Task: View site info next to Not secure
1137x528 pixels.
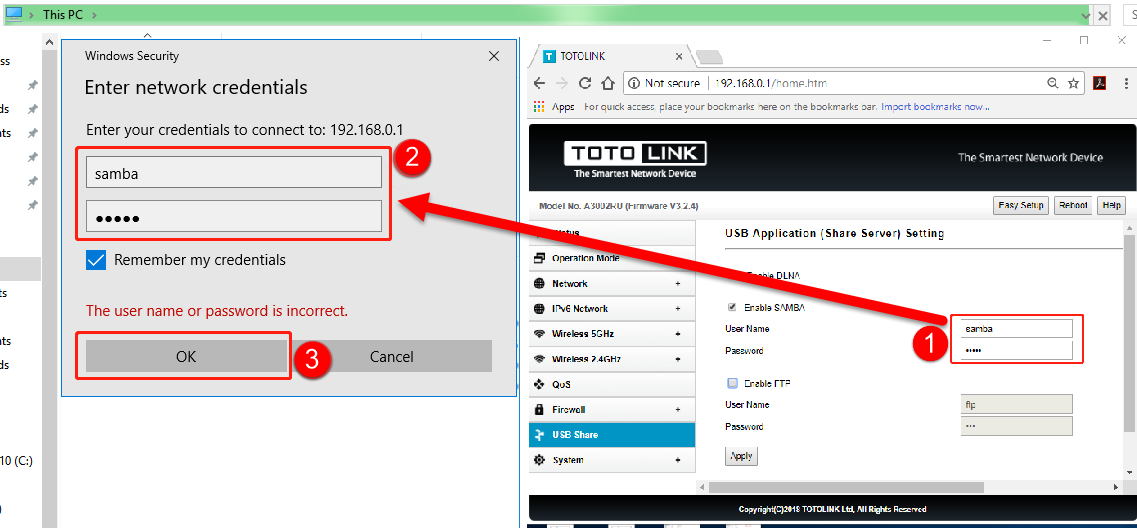Action: (633, 83)
